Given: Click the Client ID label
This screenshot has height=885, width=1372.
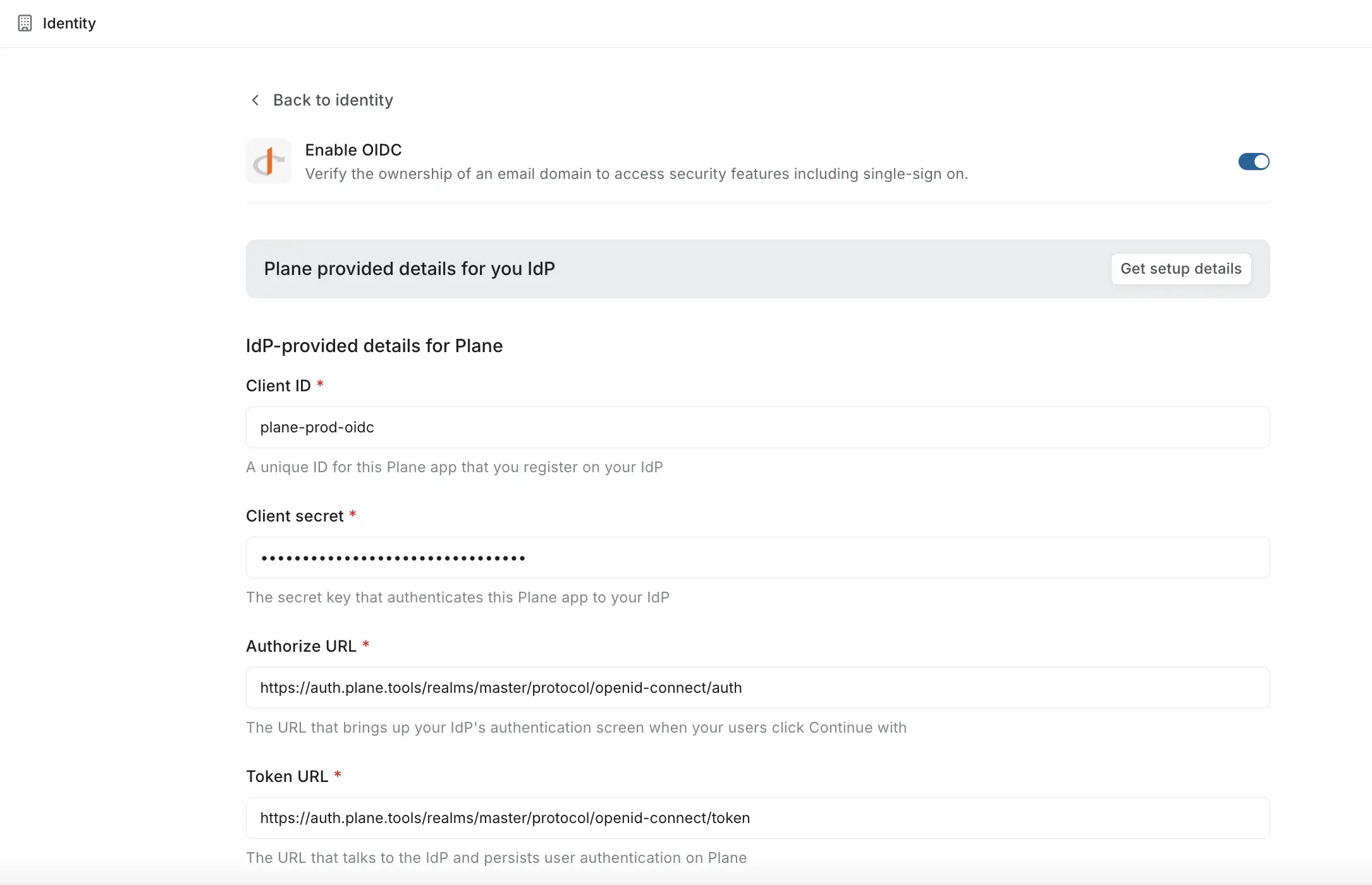Looking at the screenshot, I should tap(278, 386).
